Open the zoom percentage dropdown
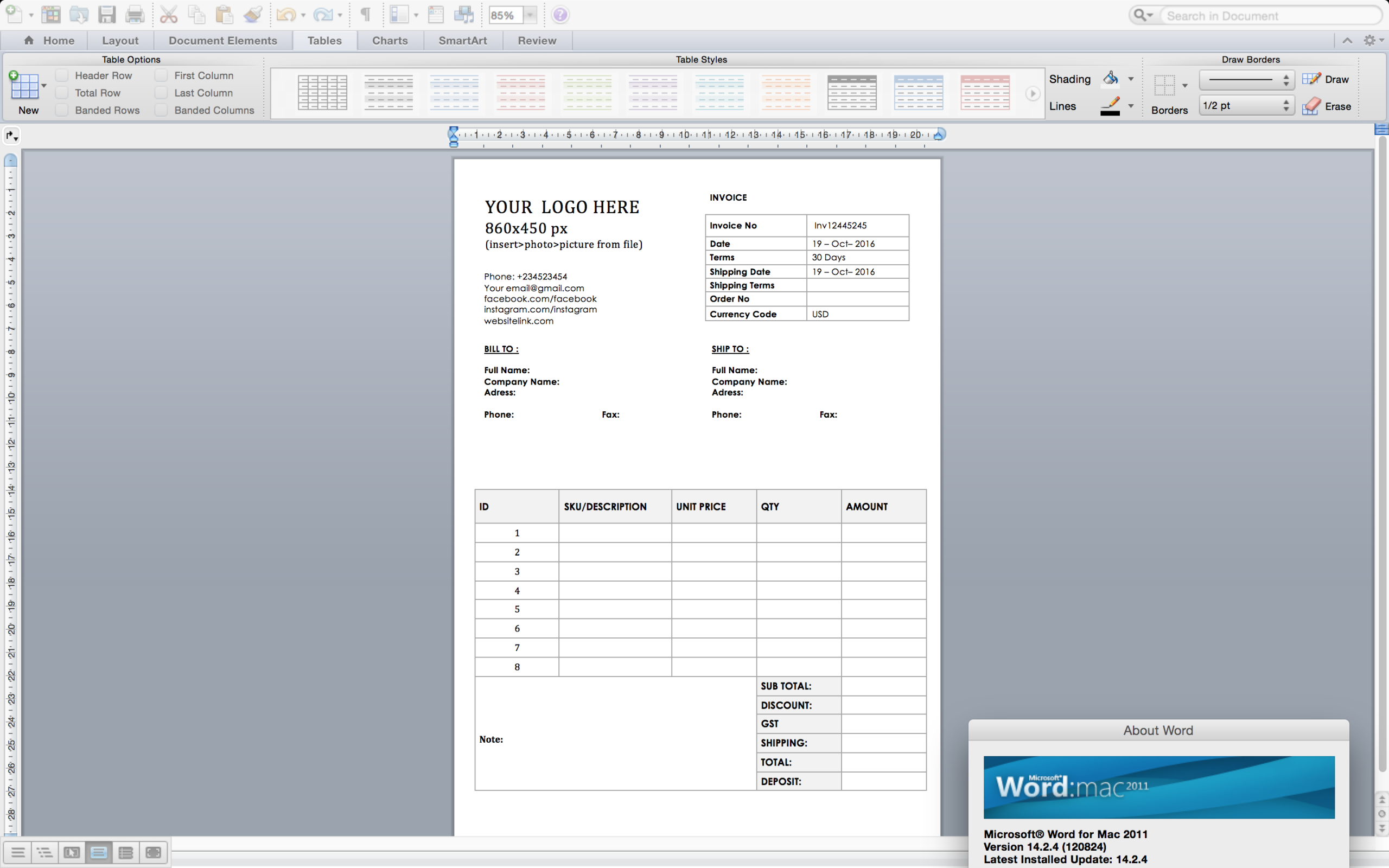 (x=530, y=15)
